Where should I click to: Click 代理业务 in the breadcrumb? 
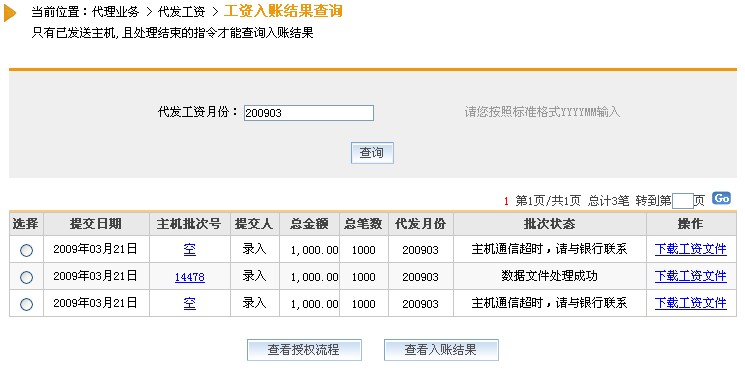click(115, 11)
